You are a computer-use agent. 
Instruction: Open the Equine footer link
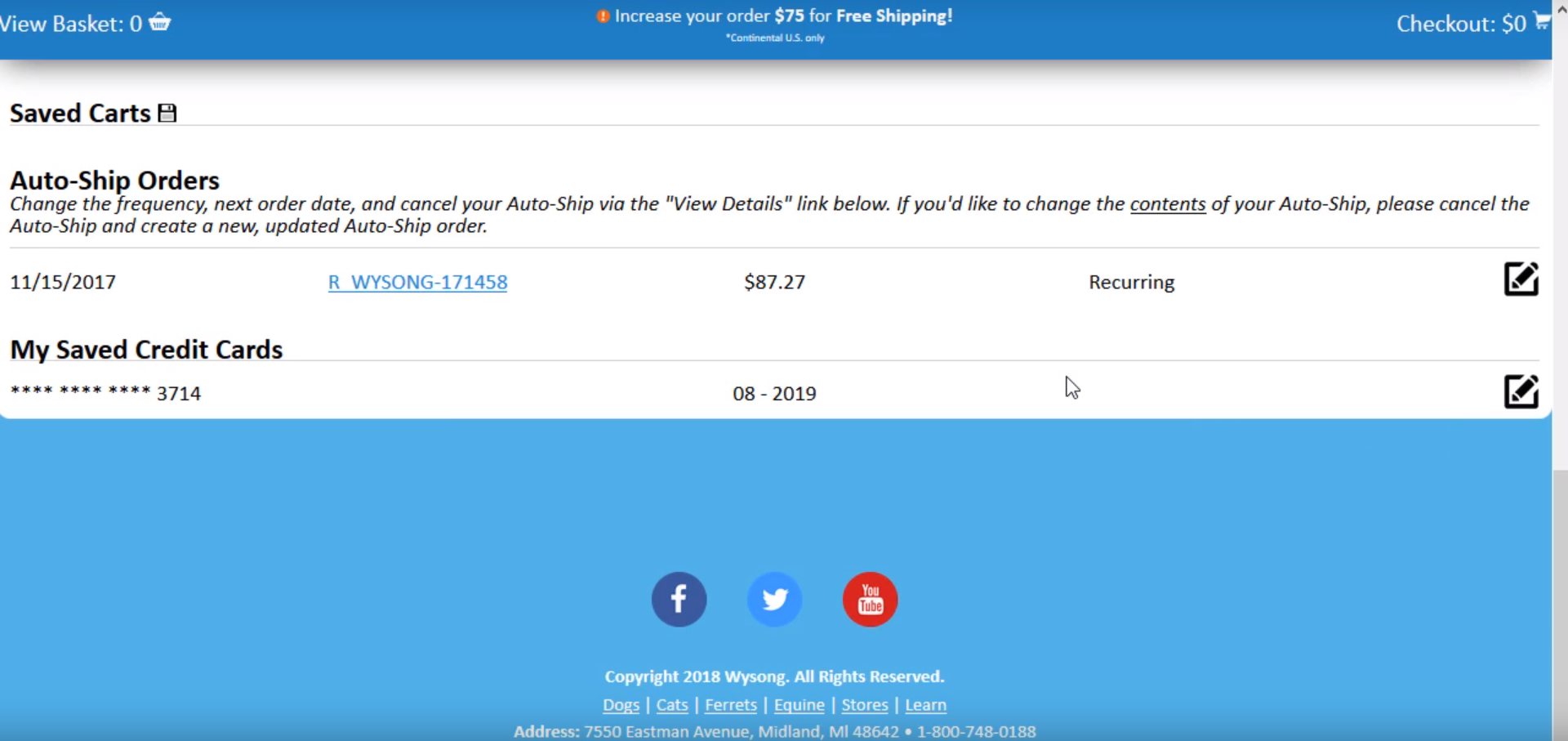tap(799, 704)
